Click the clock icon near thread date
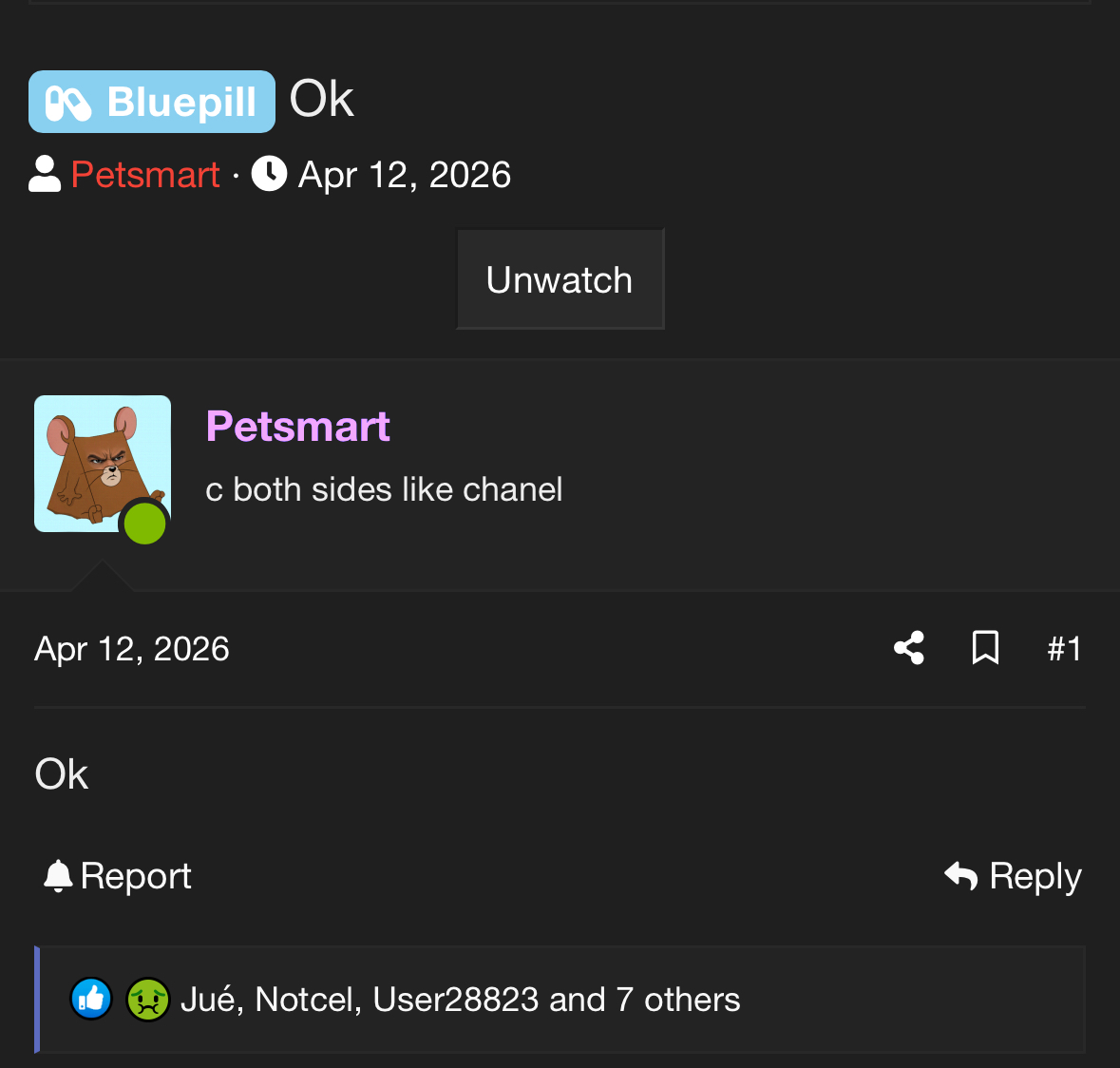The width and height of the screenshot is (1120, 1068). point(269,174)
